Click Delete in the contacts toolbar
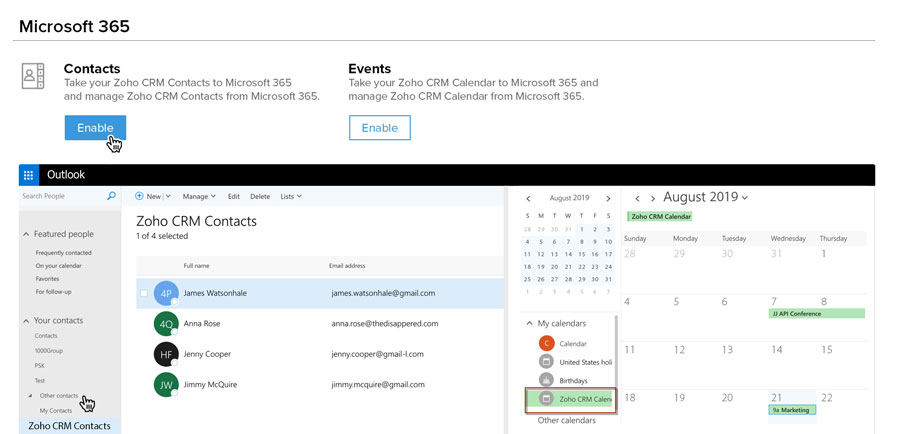The image size is (900, 434). click(260, 197)
